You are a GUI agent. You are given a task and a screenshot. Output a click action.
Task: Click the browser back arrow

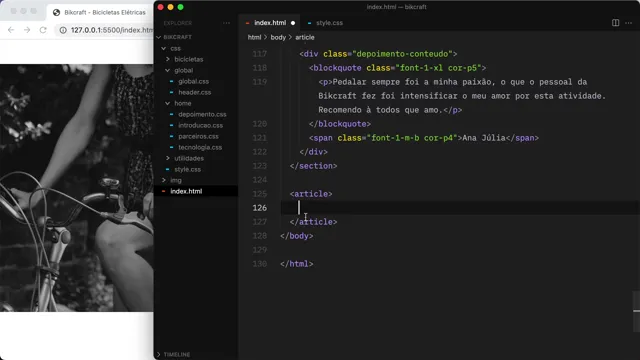coord(11,30)
